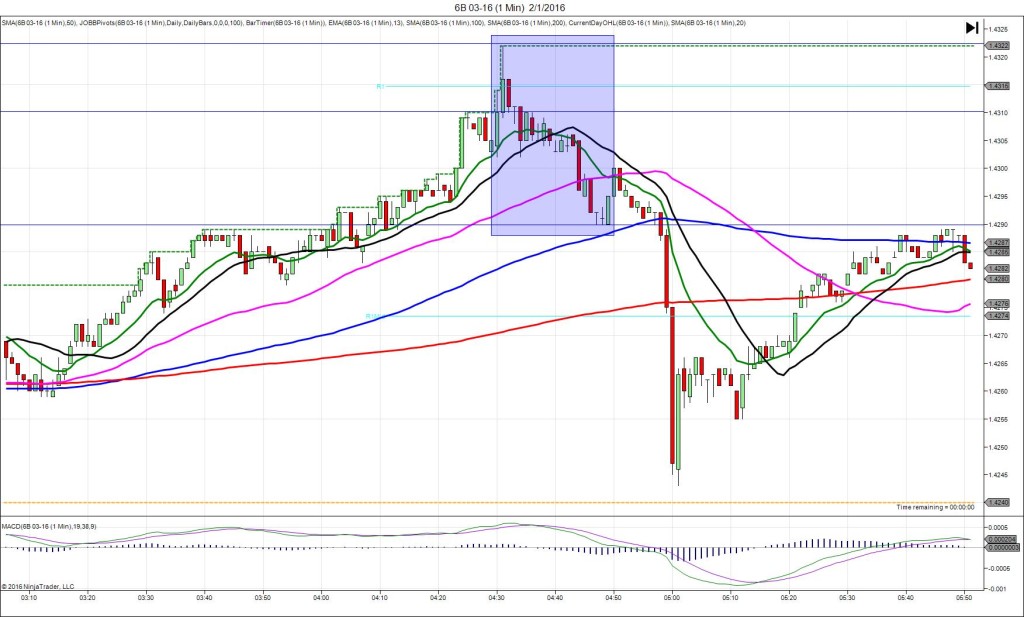Click the 1.4322 price marker on axis
Viewport: 1024px width, 617px height.
pyautogui.click(x=999, y=45)
